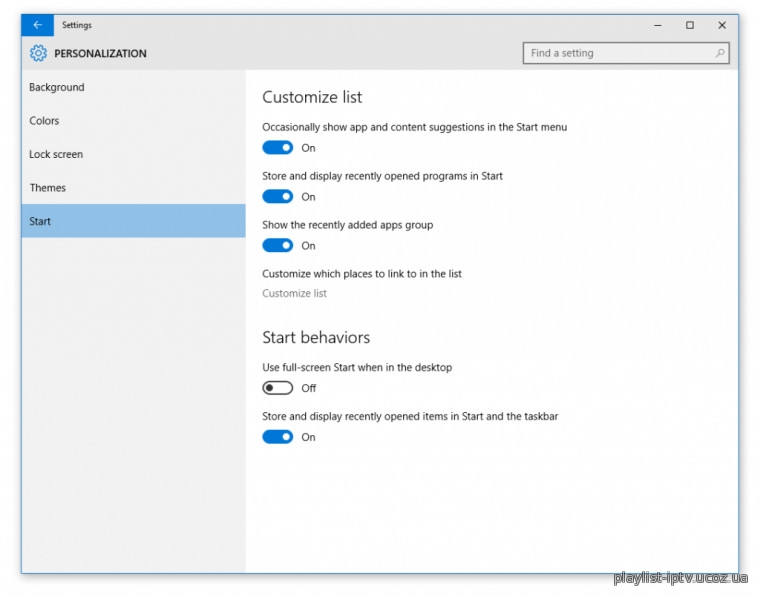Turn off app and content suggestions toggle

coord(278,147)
